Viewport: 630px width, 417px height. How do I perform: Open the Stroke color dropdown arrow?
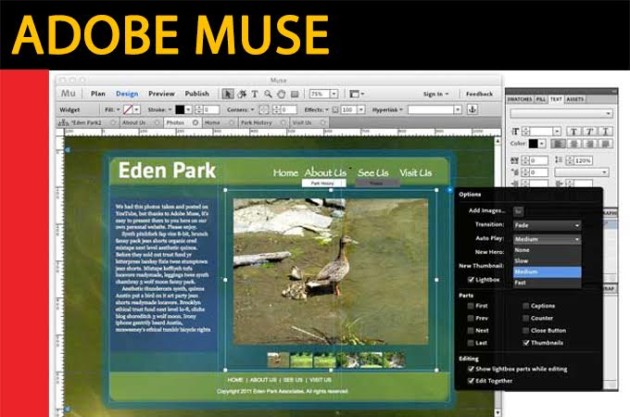(x=188, y=110)
